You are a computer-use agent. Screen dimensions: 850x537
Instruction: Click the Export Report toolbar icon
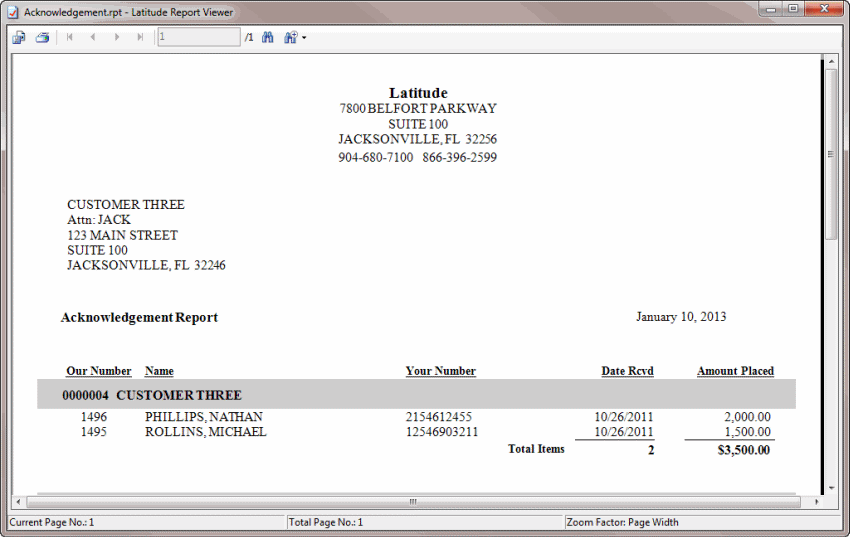click(x=19, y=37)
